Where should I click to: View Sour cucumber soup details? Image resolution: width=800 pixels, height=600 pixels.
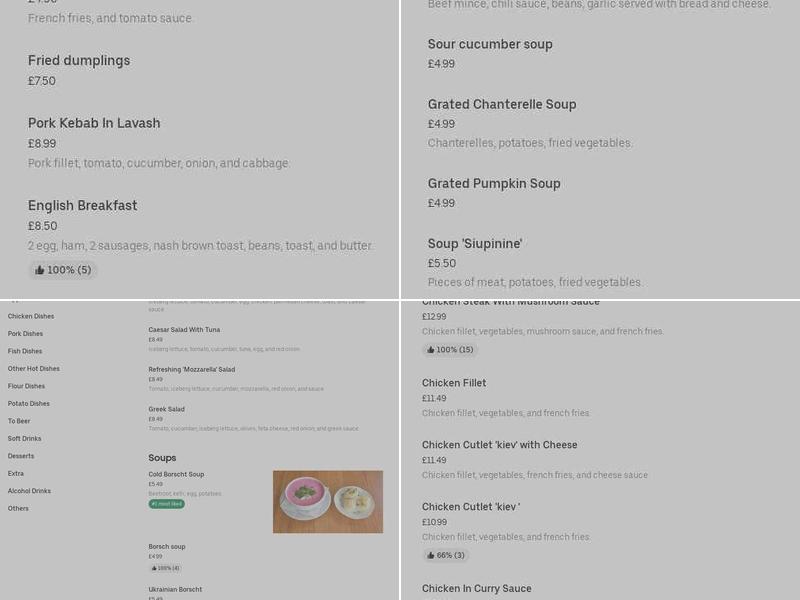(x=490, y=44)
